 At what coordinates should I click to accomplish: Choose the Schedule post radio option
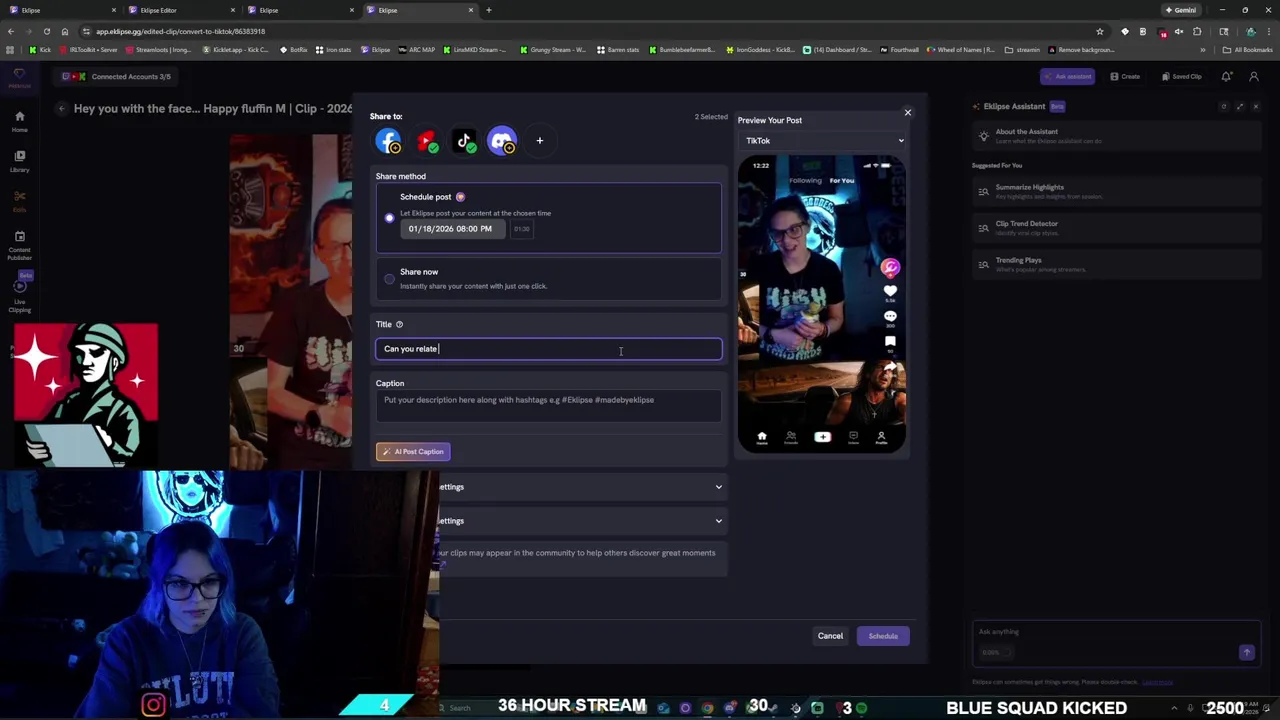(x=390, y=218)
